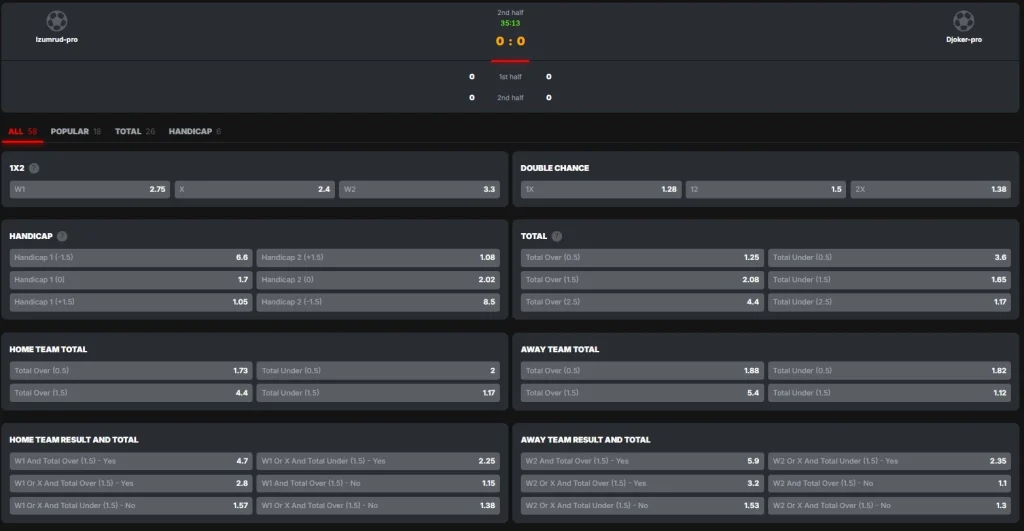The width and height of the screenshot is (1024, 531).
Task: Click the AWAY TEAM TOTAL heading
Action: [560, 349]
